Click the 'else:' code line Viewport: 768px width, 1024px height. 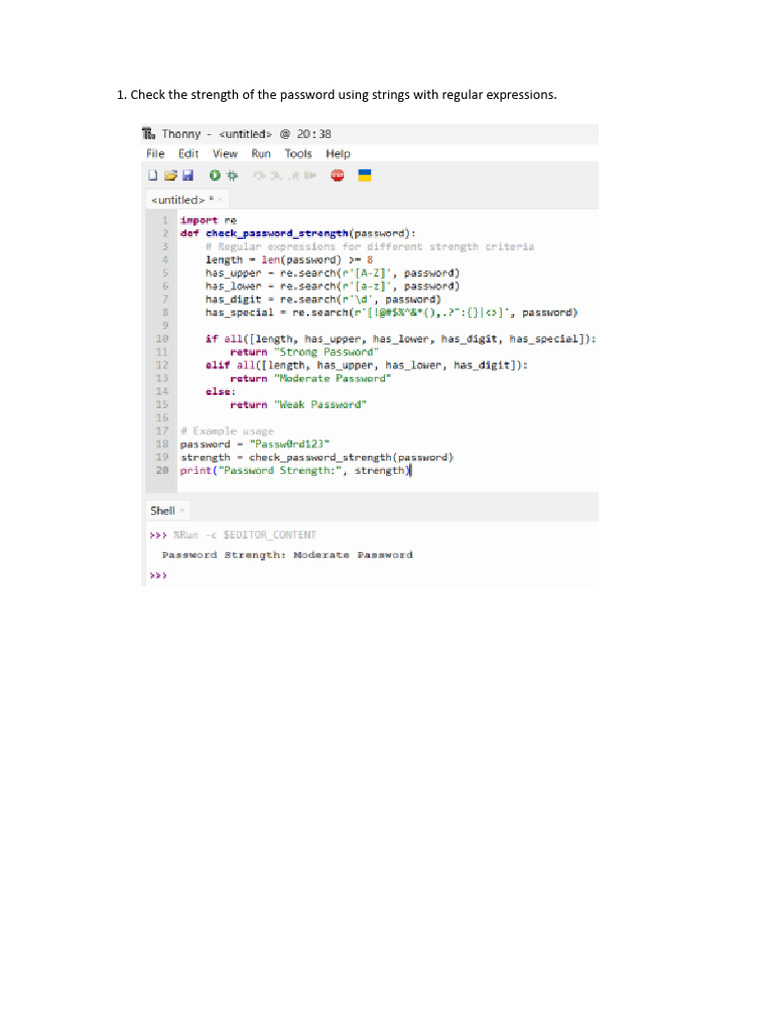tap(220, 391)
